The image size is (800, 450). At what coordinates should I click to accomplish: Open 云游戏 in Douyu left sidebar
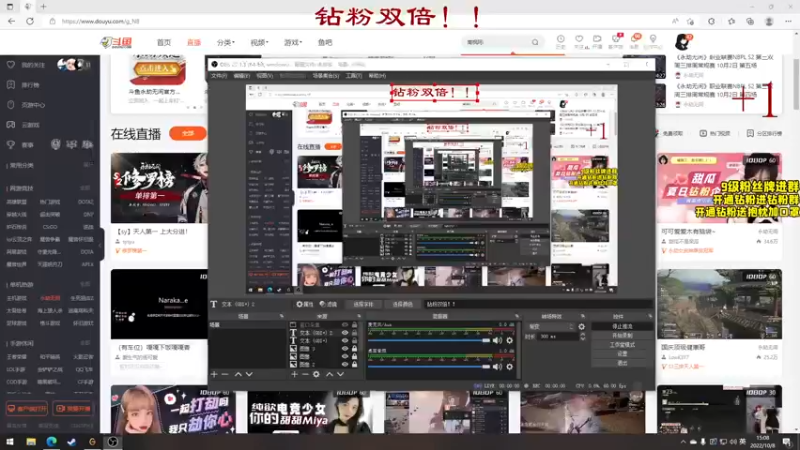point(30,124)
